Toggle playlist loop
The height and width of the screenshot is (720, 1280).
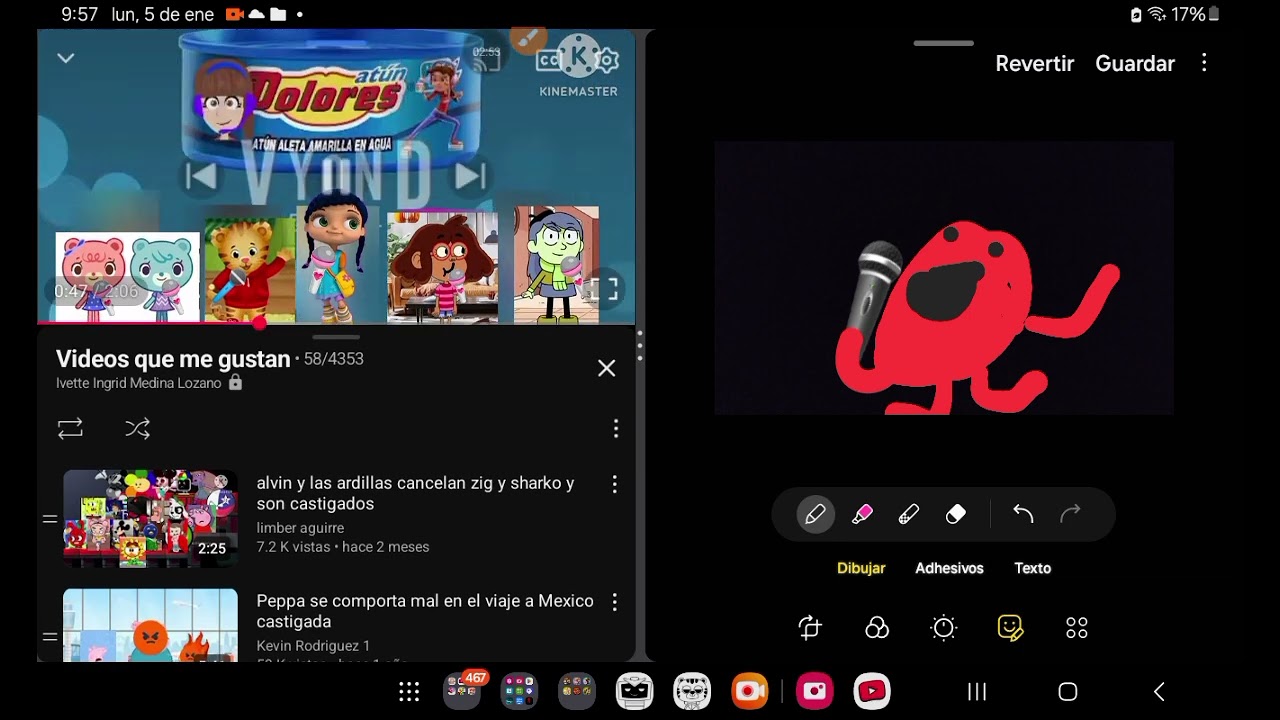[70, 429]
